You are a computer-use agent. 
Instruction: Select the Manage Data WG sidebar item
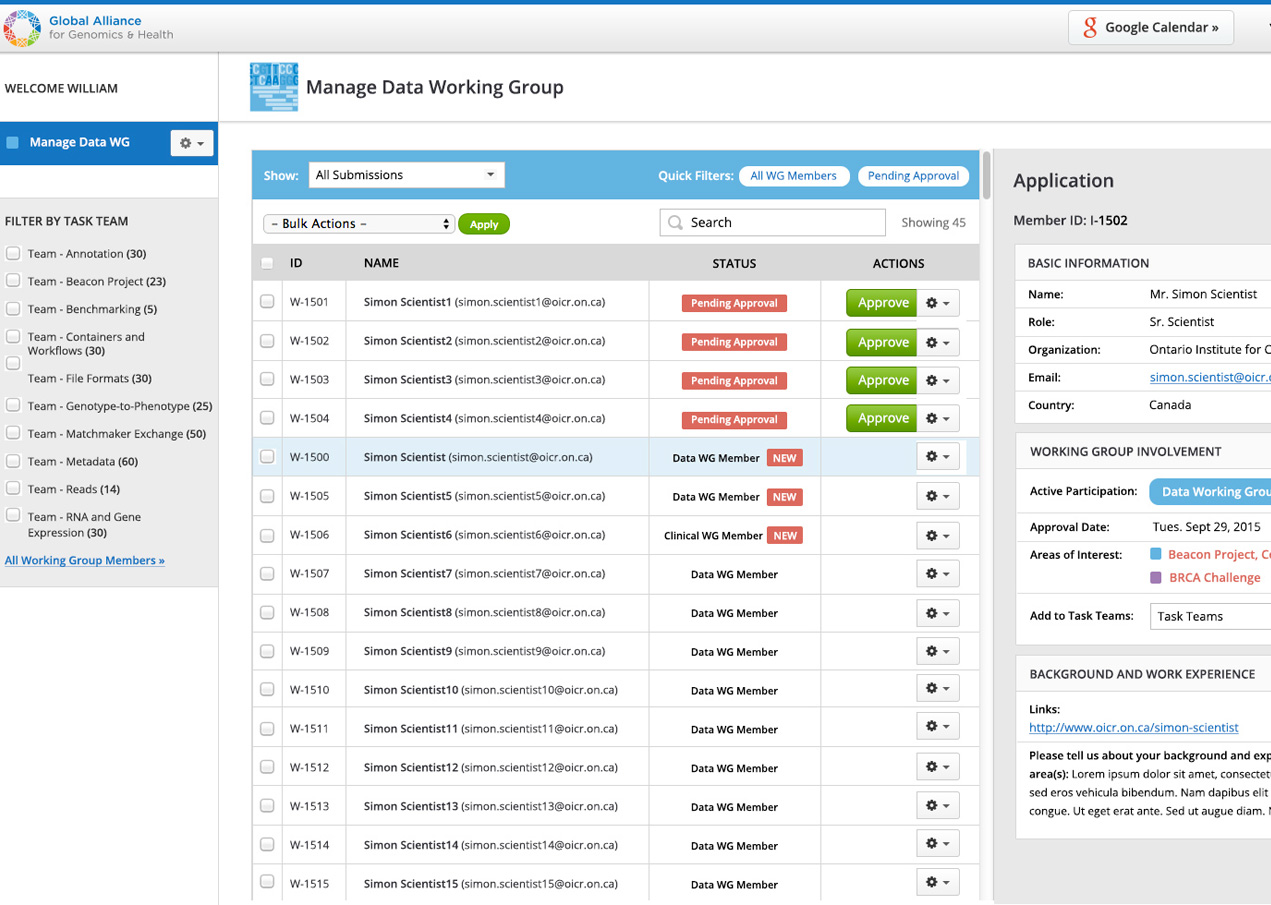(x=80, y=142)
